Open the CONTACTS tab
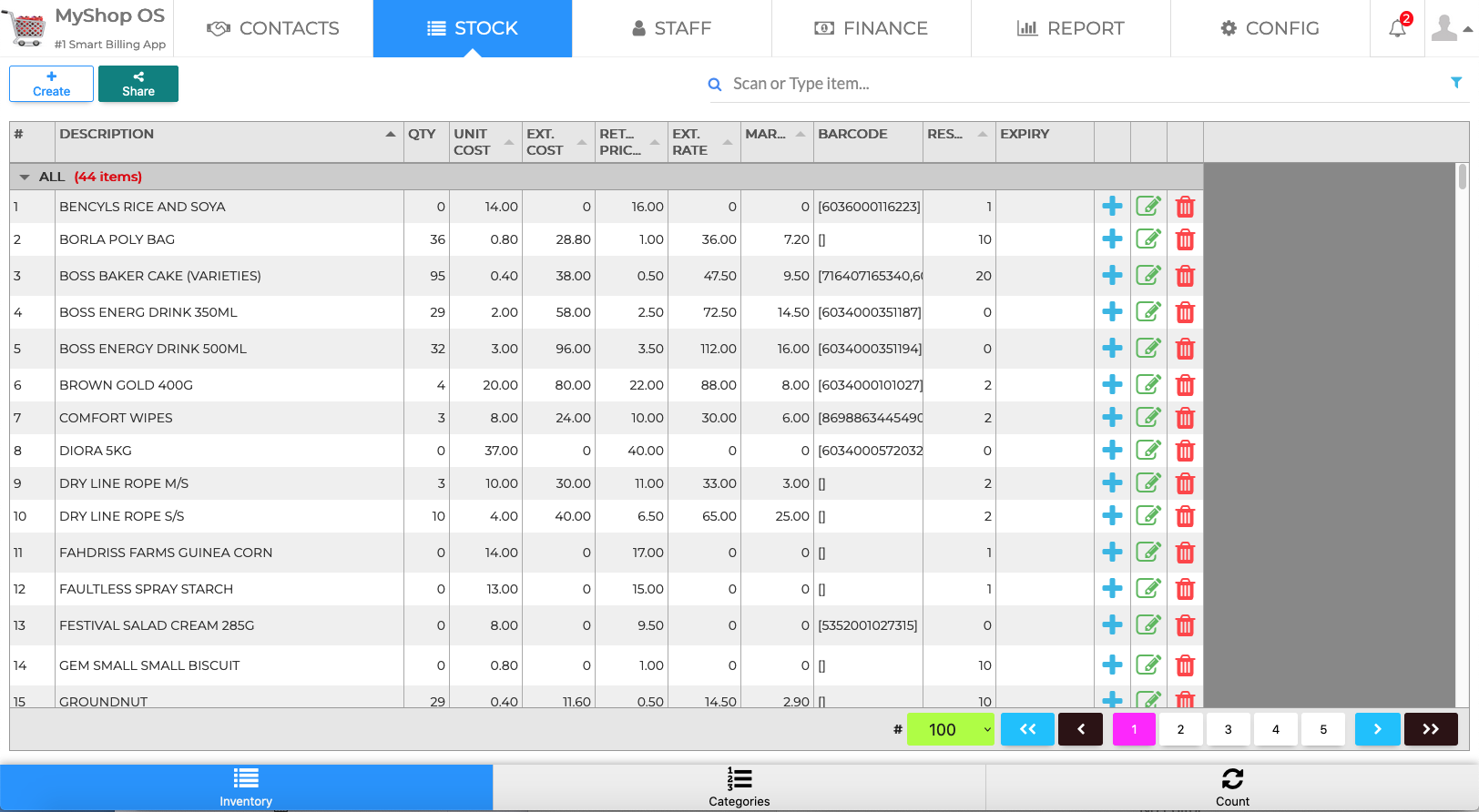Image resolution: width=1479 pixels, height=812 pixels. click(x=273, y=28)
